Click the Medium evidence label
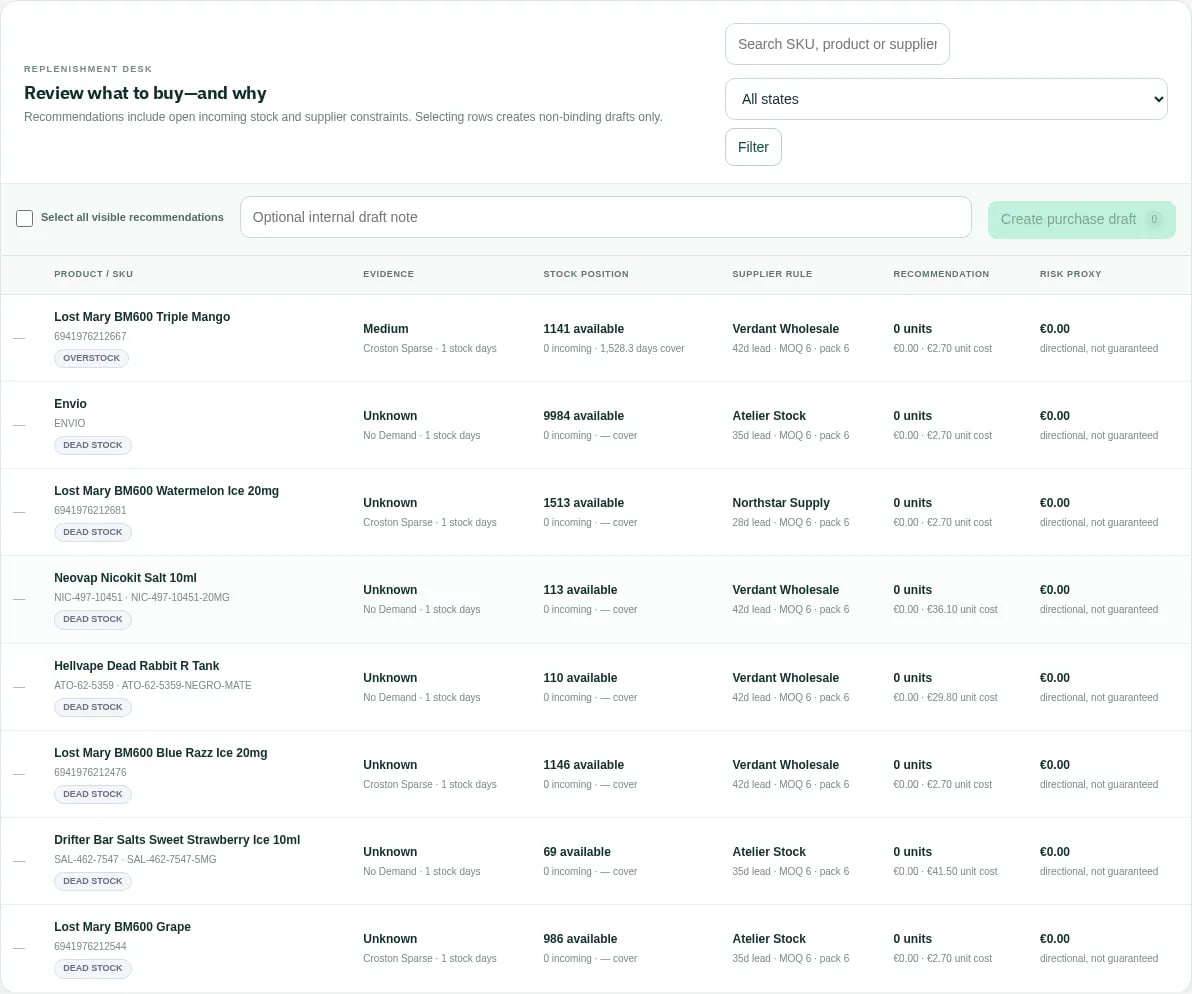The width and height of the screenshot is (1192, 994). (x=385, y=329)
